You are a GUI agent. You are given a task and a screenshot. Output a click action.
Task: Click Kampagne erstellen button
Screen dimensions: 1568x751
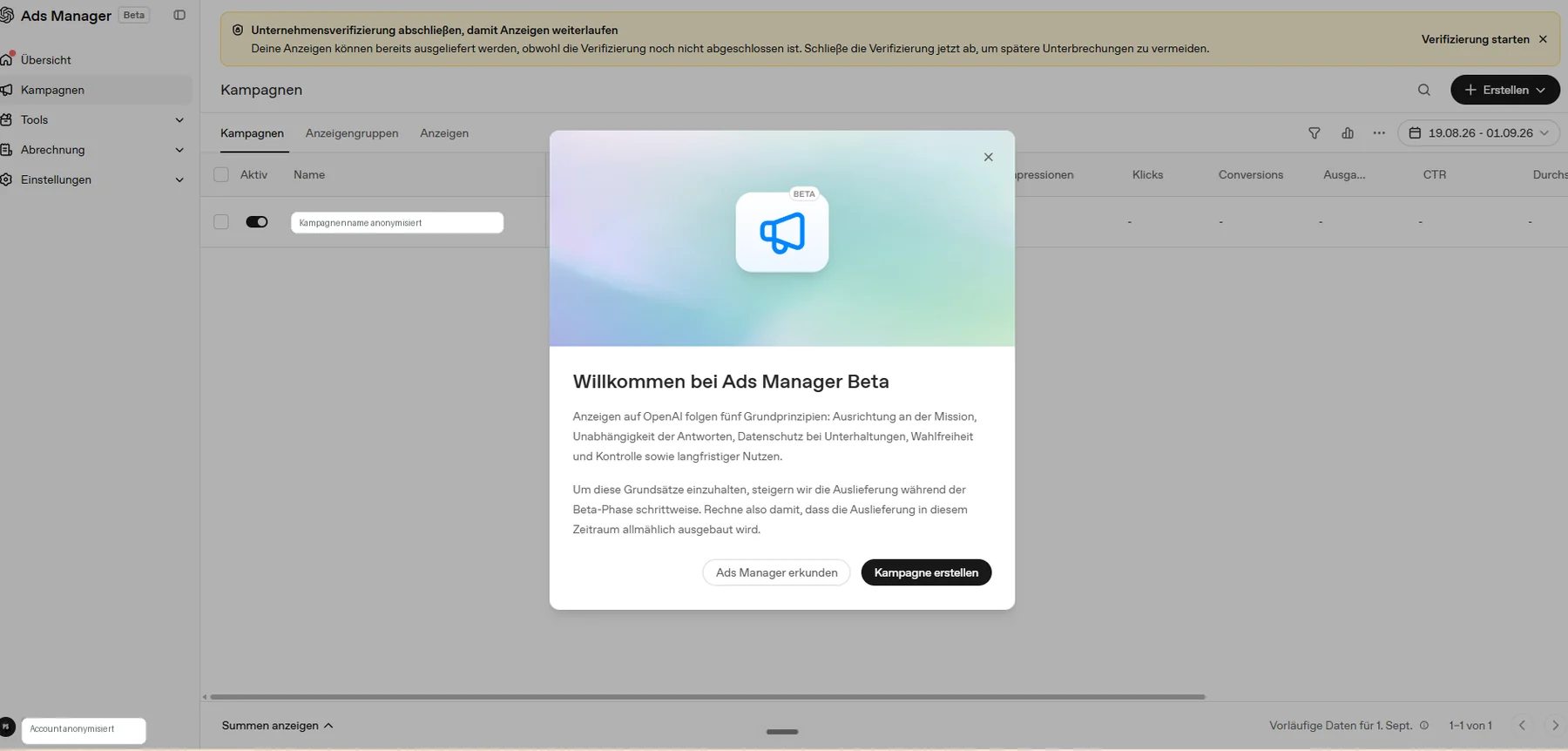click(x=926, y=572)
